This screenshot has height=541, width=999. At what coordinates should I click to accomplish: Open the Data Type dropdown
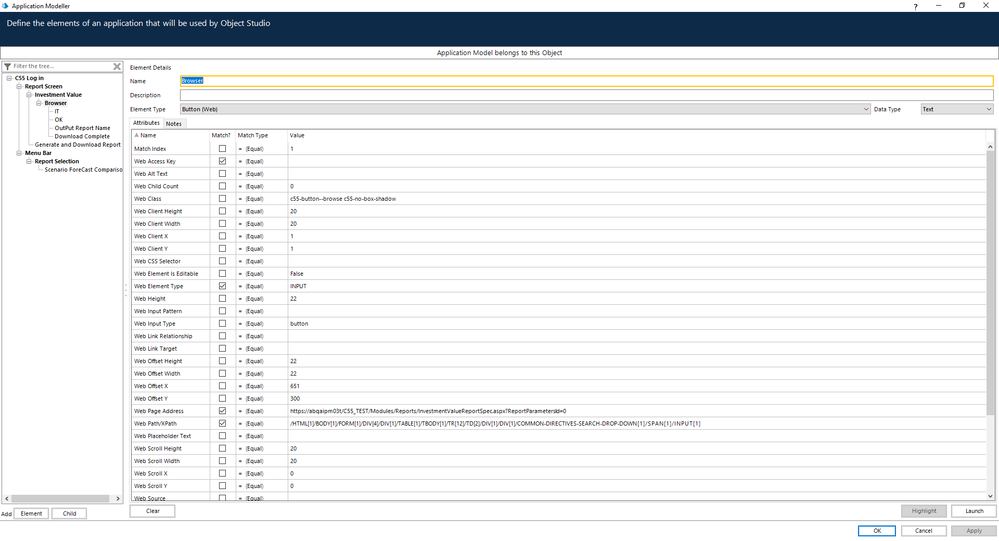point(989,110)
